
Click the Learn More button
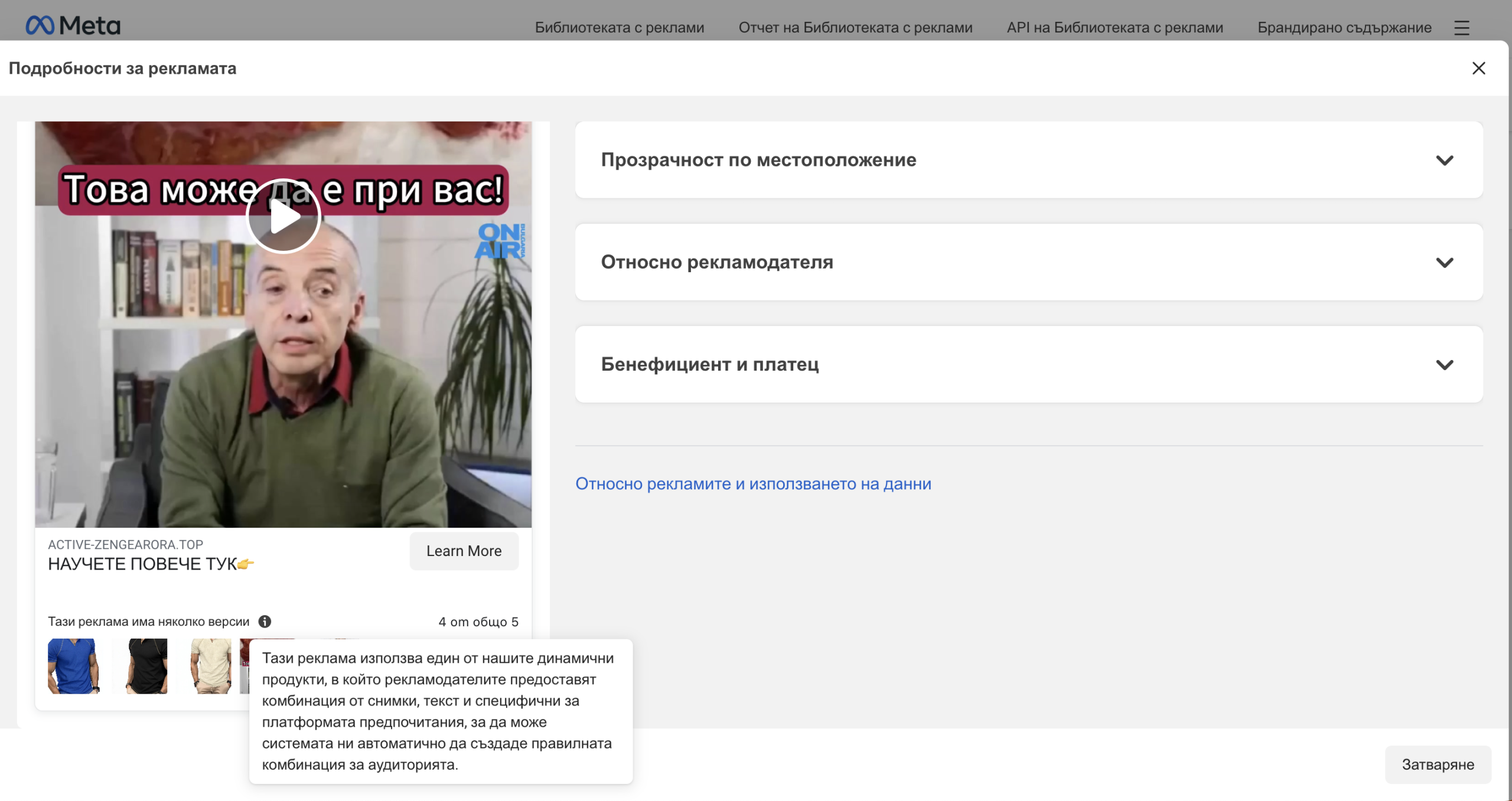pyautogui.click(x=463, y=551)
